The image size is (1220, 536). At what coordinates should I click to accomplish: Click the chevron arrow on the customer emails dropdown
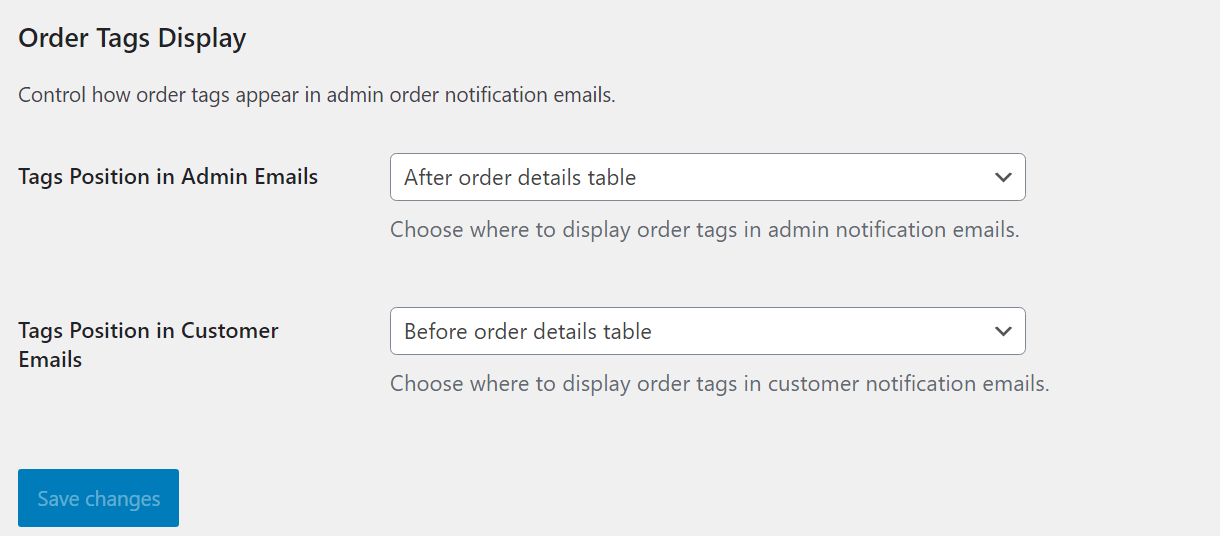(x=1003, y=331)
